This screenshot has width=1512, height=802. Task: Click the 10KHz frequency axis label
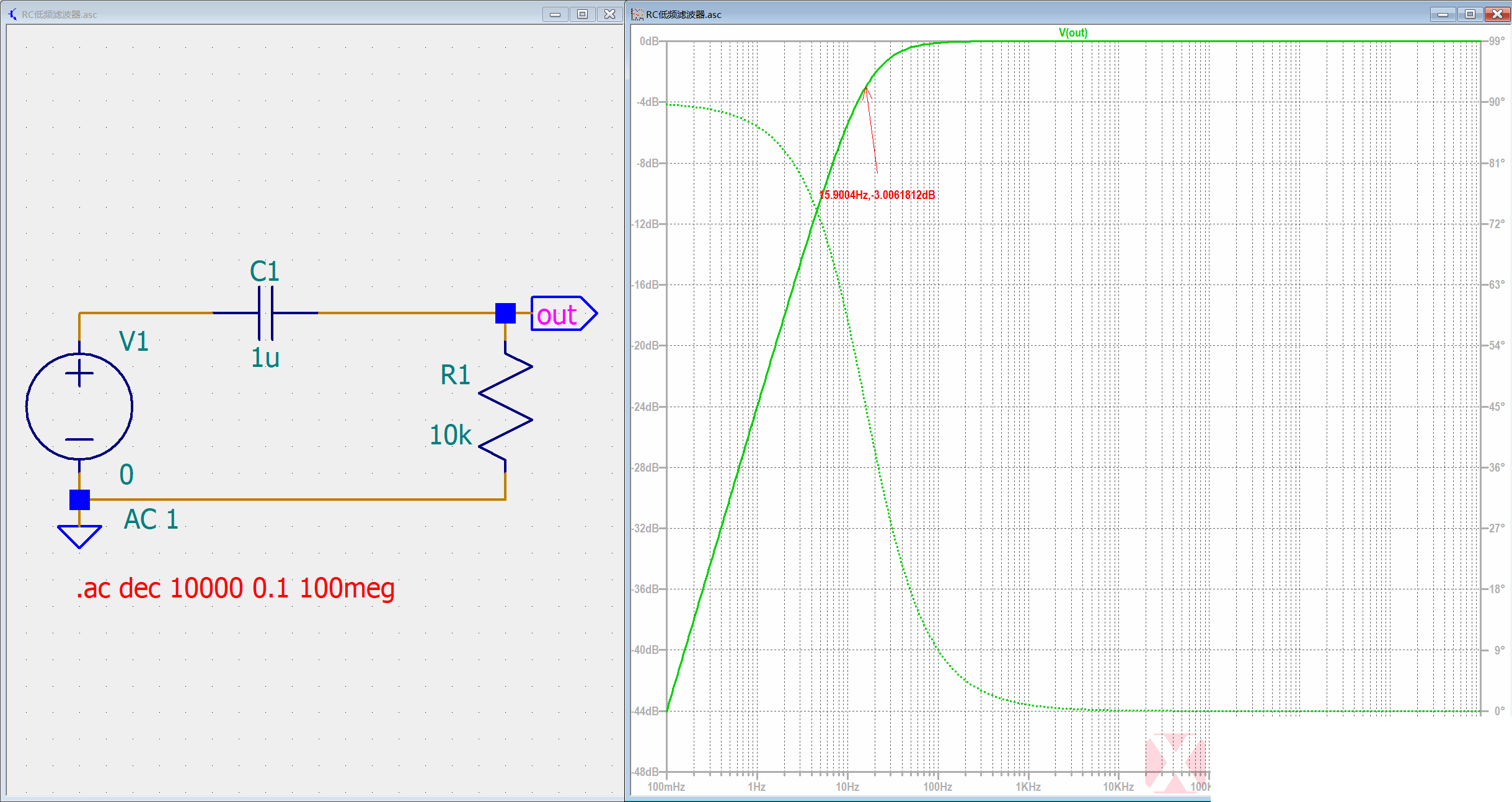point(1118,787)
